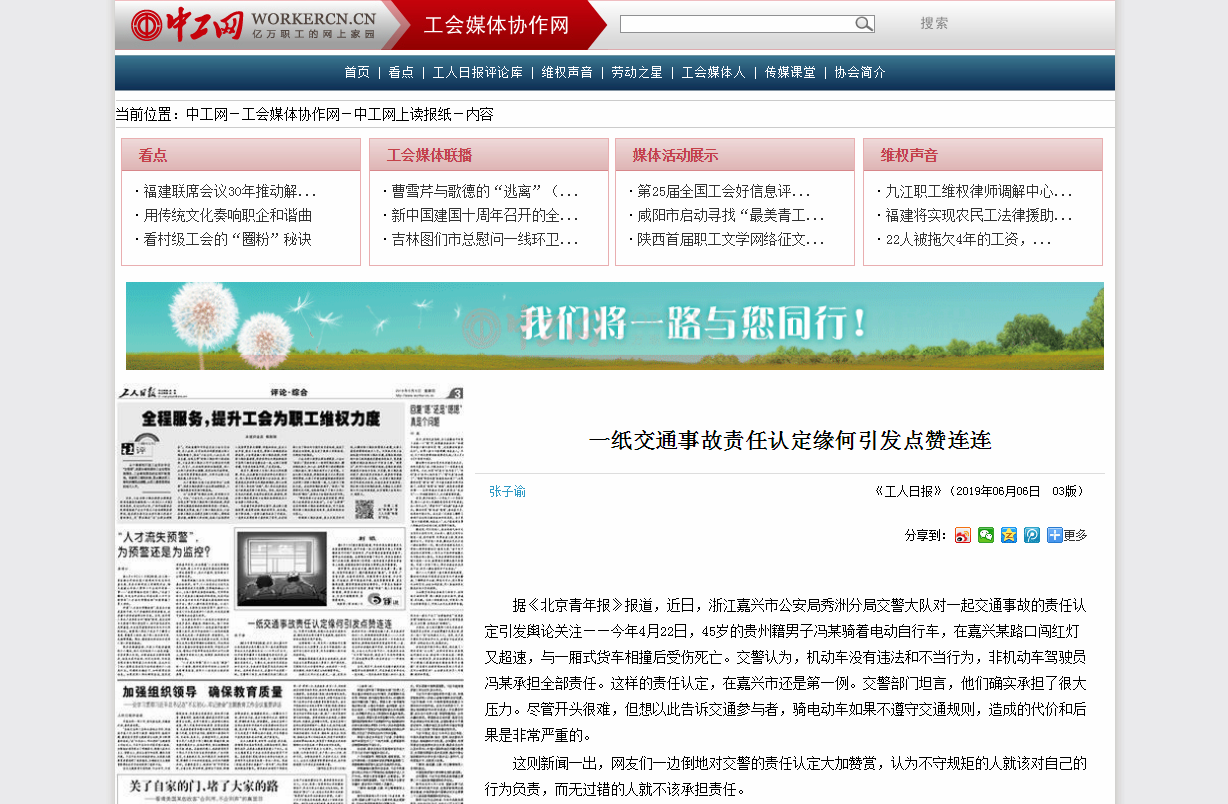The width and height of the screenshot is (1228, 804).
Task: Open article 看村级工会的“圈粉”秘诀
Action: click(227, 240)
